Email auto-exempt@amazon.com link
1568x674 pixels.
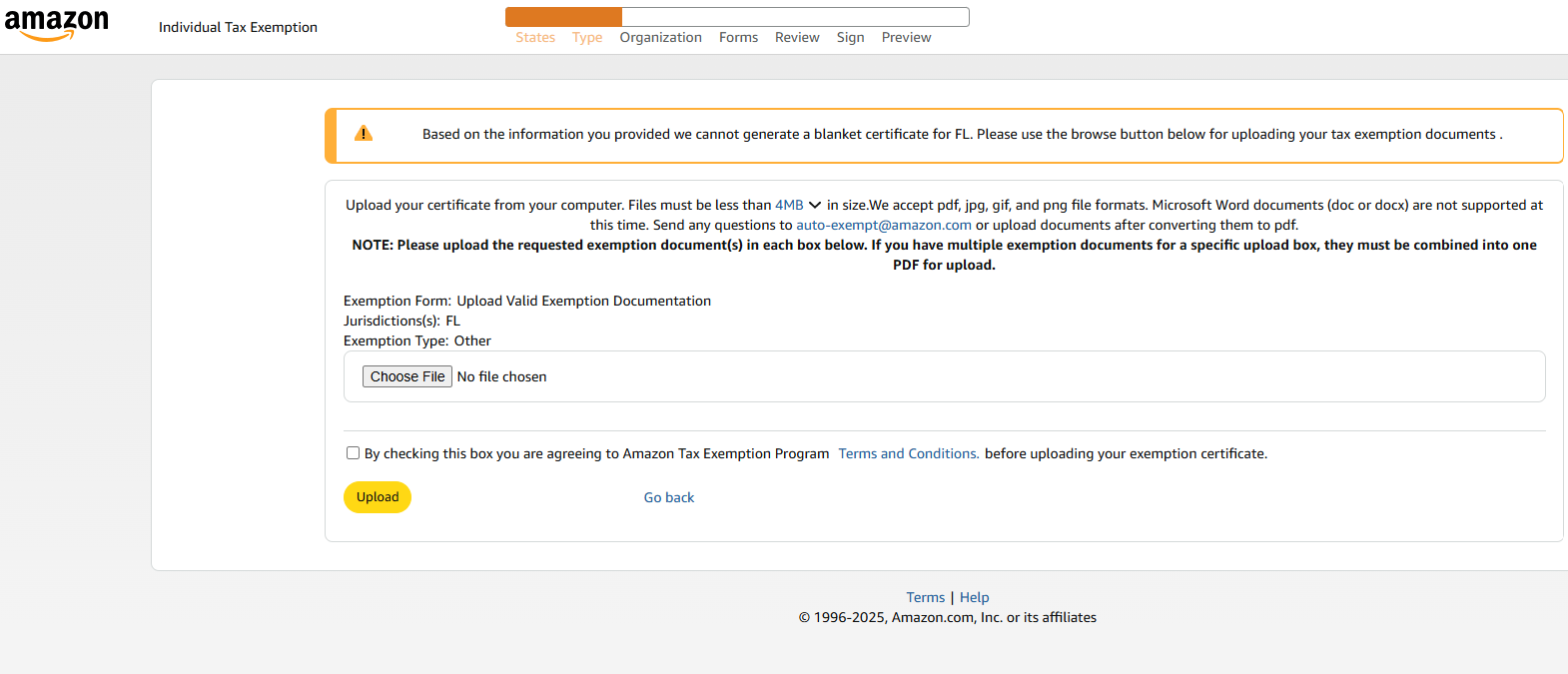884,225
